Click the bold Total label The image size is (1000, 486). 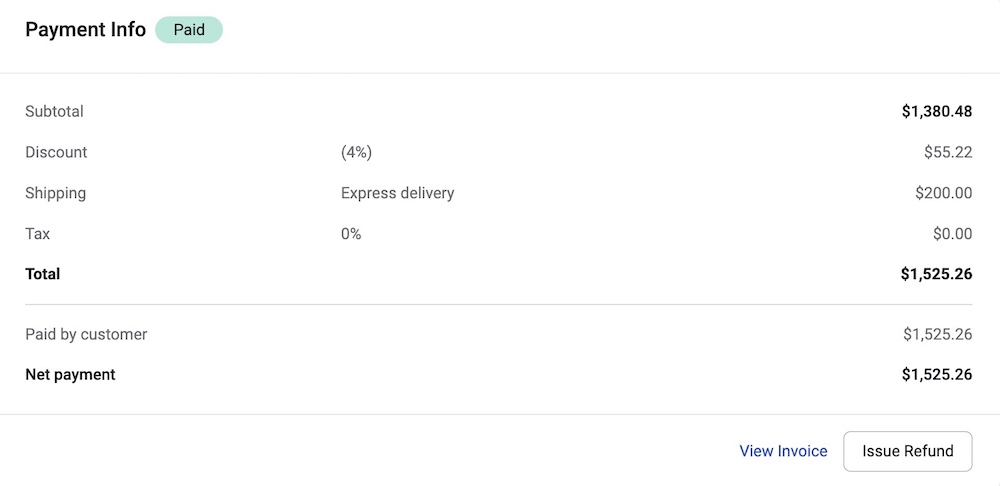[42, 274]
